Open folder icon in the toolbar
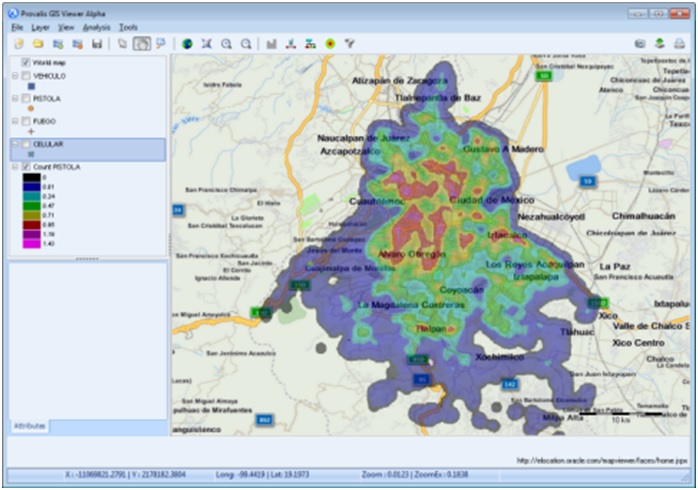The height and width of the screenshot is (490, 698). pos(38,44)
